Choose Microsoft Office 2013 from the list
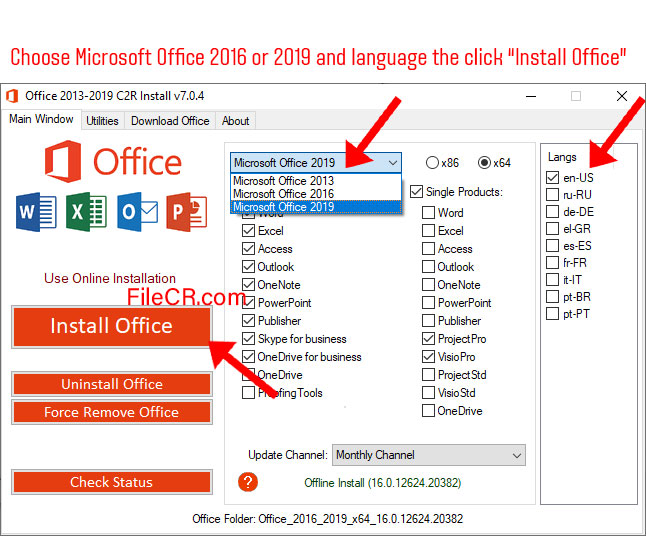 [316, 180]
